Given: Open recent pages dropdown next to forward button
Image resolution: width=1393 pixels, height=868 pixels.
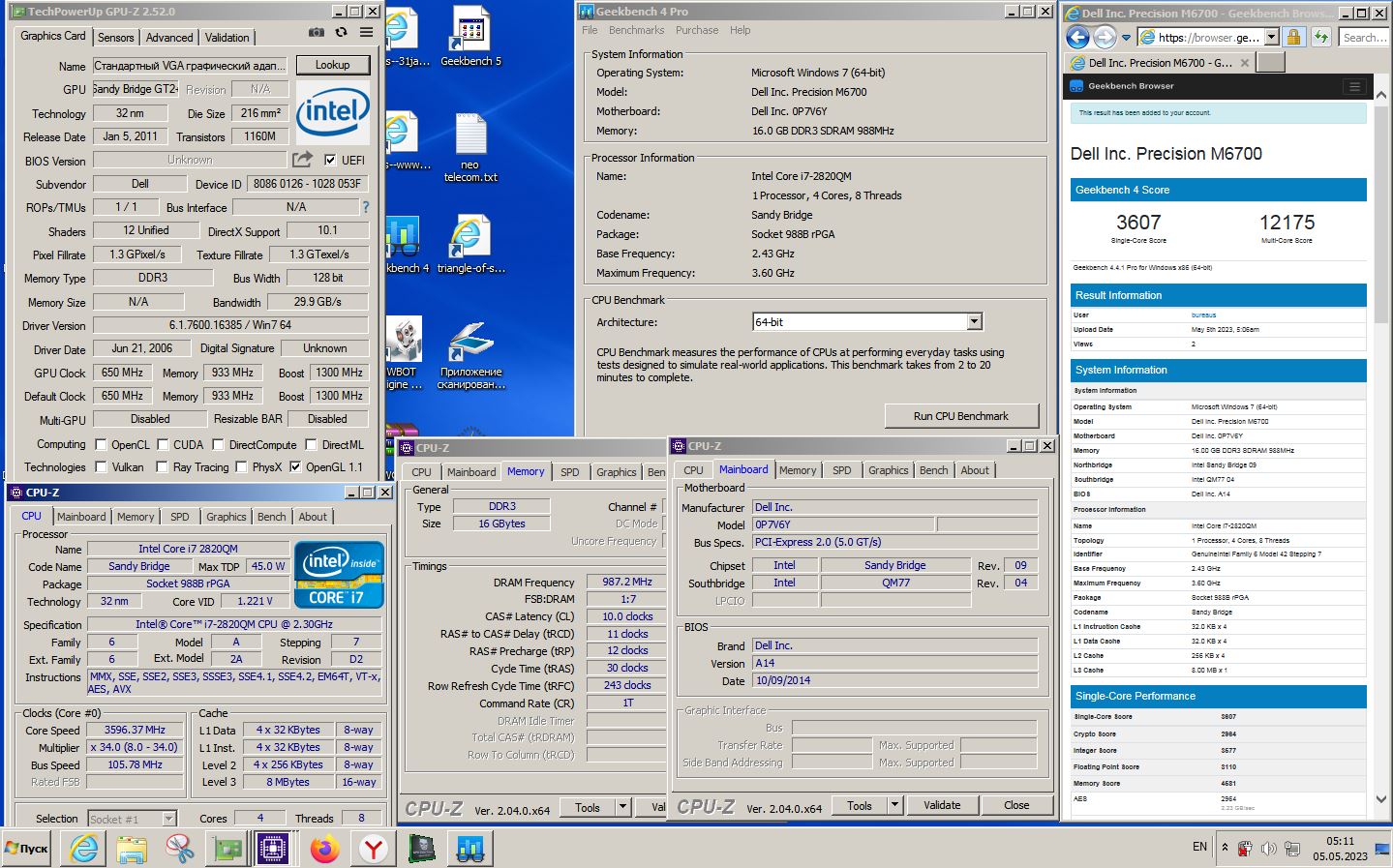Looking at the screenshot, I should tap(1126, 38).
